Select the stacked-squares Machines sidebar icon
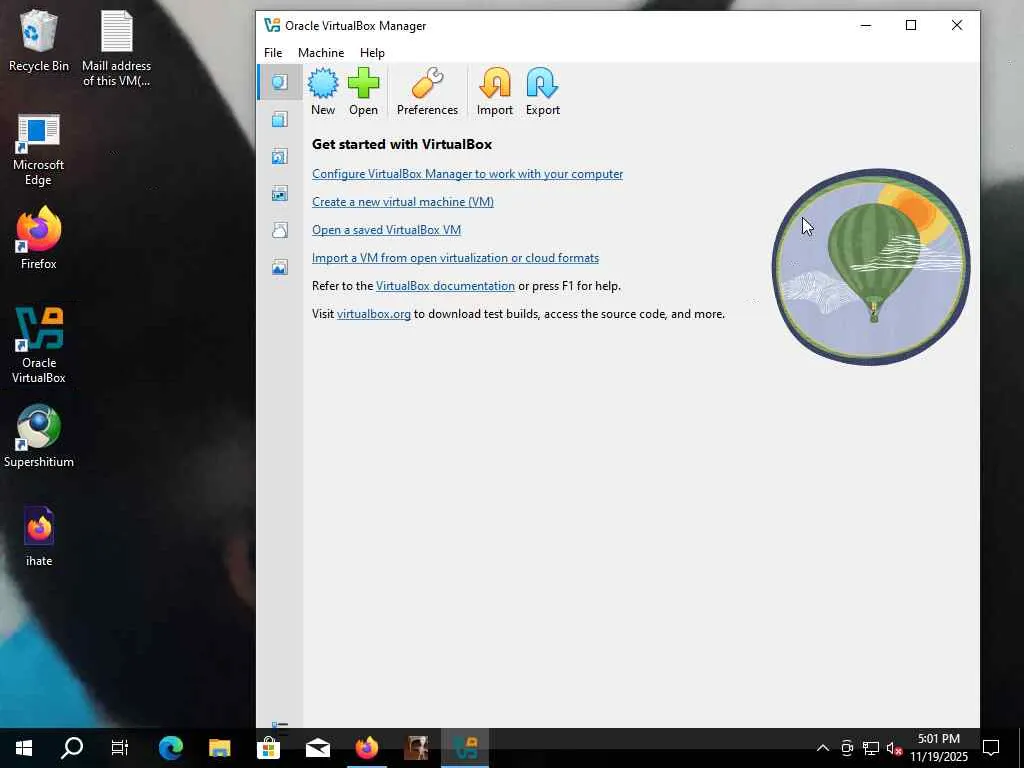 pos(280,119)
